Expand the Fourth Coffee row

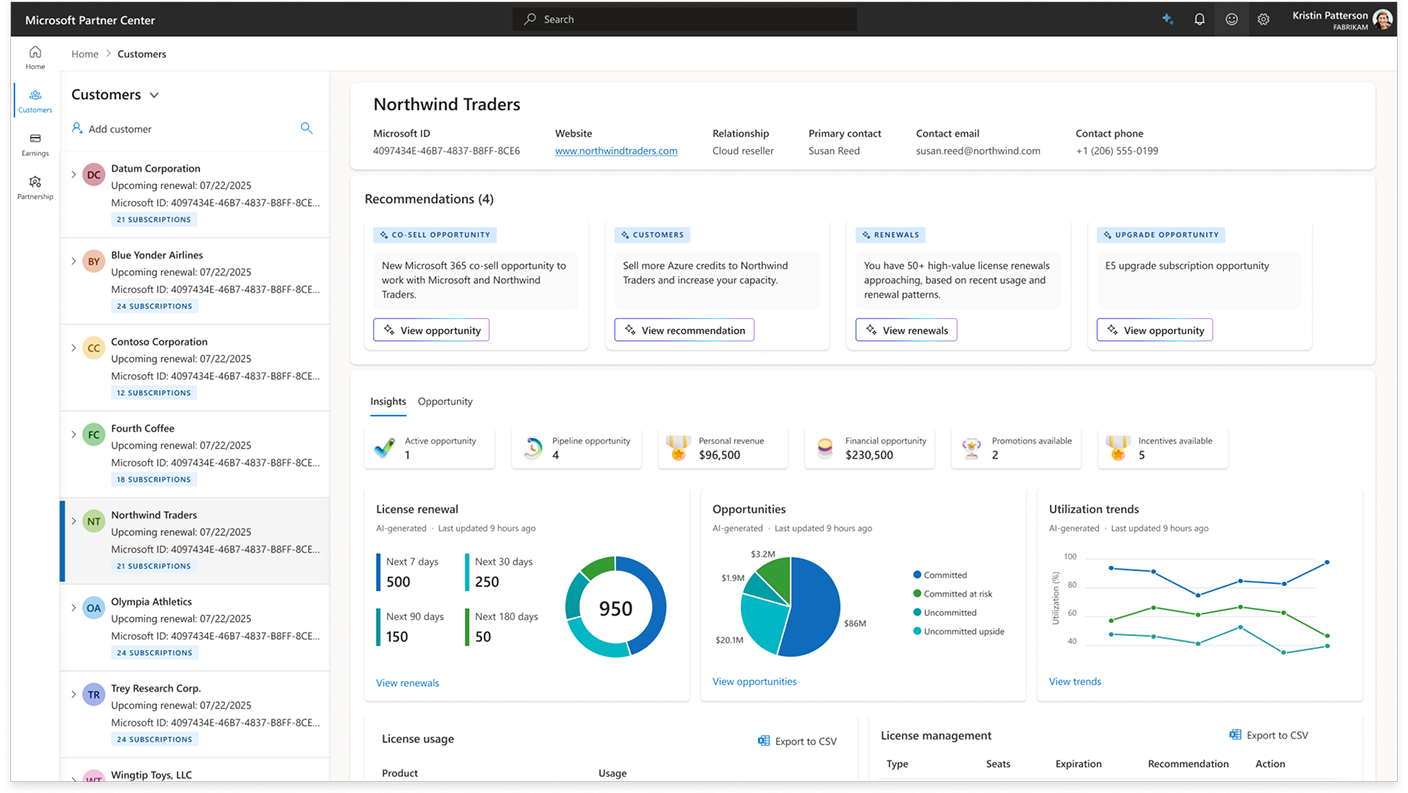[x=73, y=434]
